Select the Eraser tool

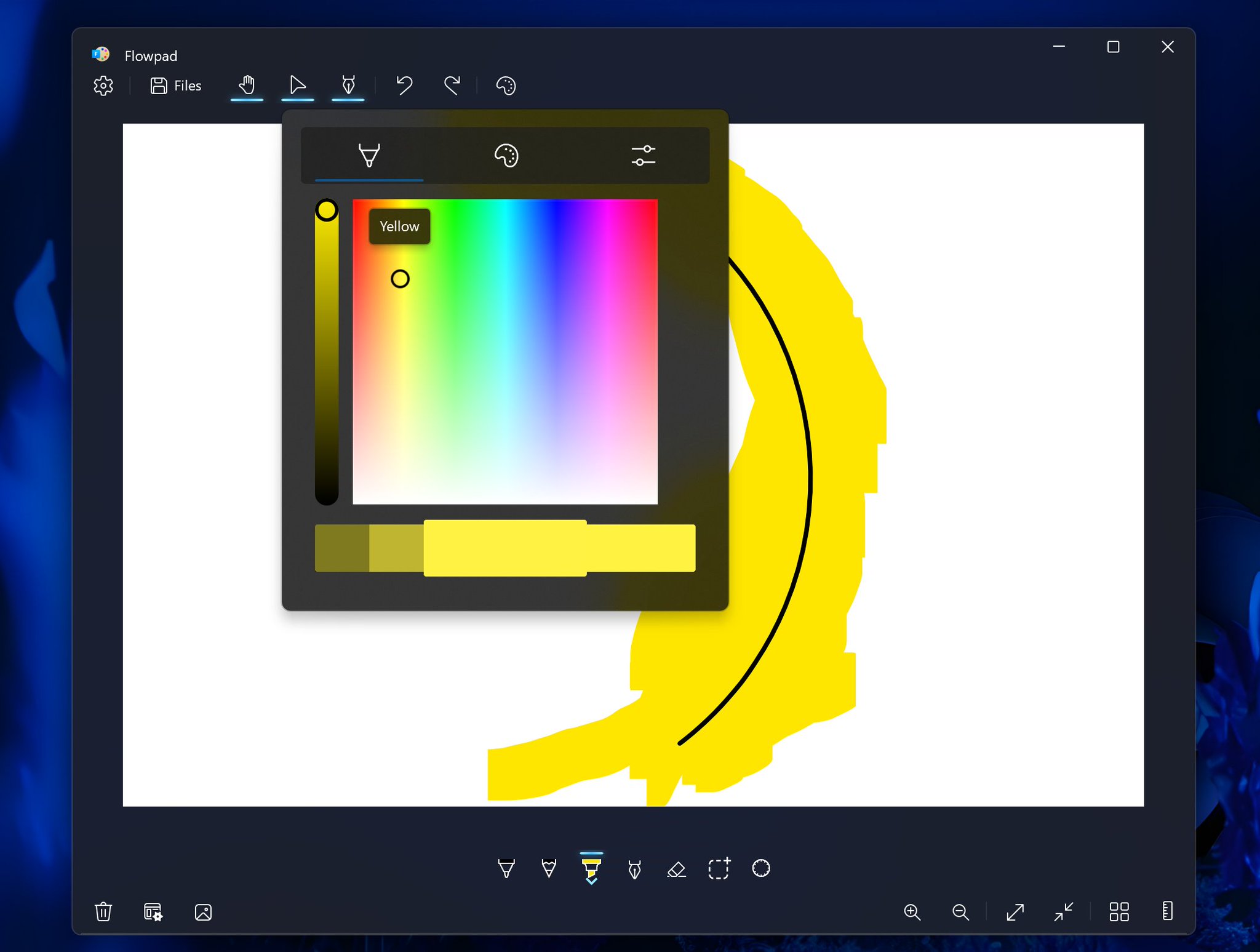pos(676,869)
